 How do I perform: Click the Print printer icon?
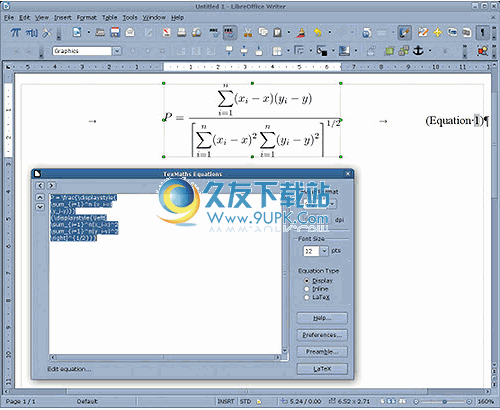click(x=181, y=32)
